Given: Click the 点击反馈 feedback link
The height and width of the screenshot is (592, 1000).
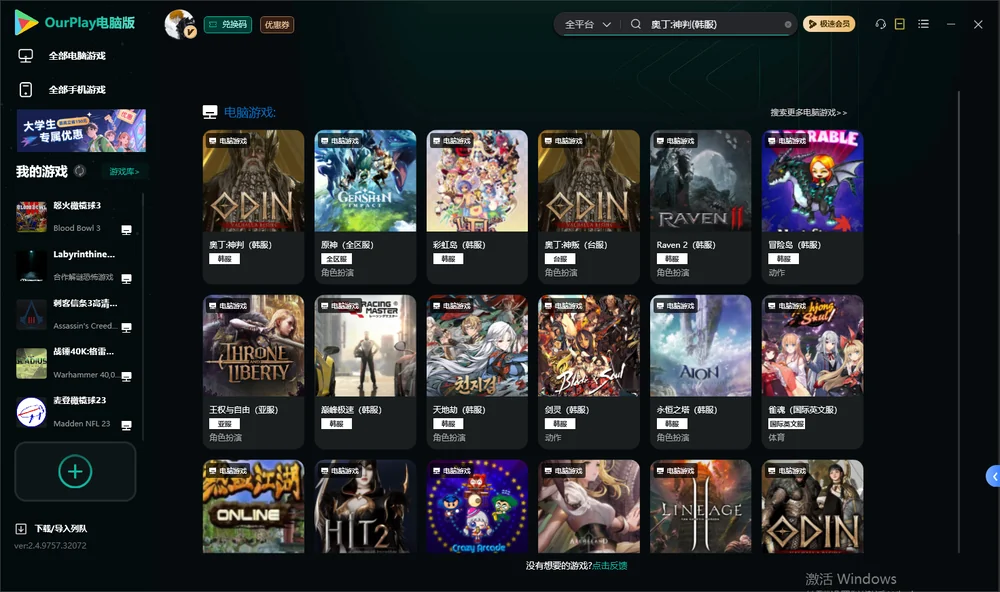Looking at the screenshot, I should pos(610,565).
